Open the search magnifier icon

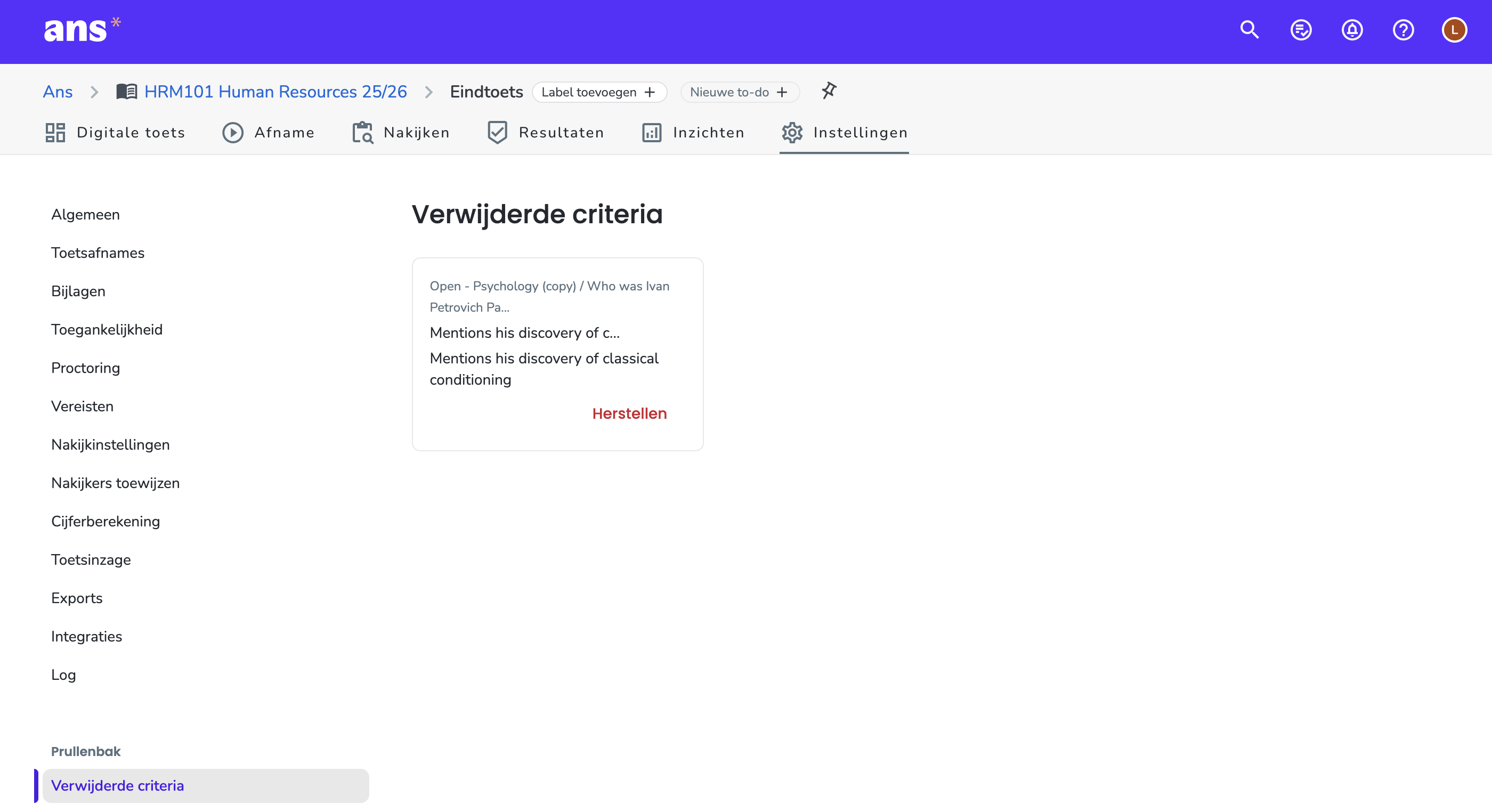tap(1250, 30)
